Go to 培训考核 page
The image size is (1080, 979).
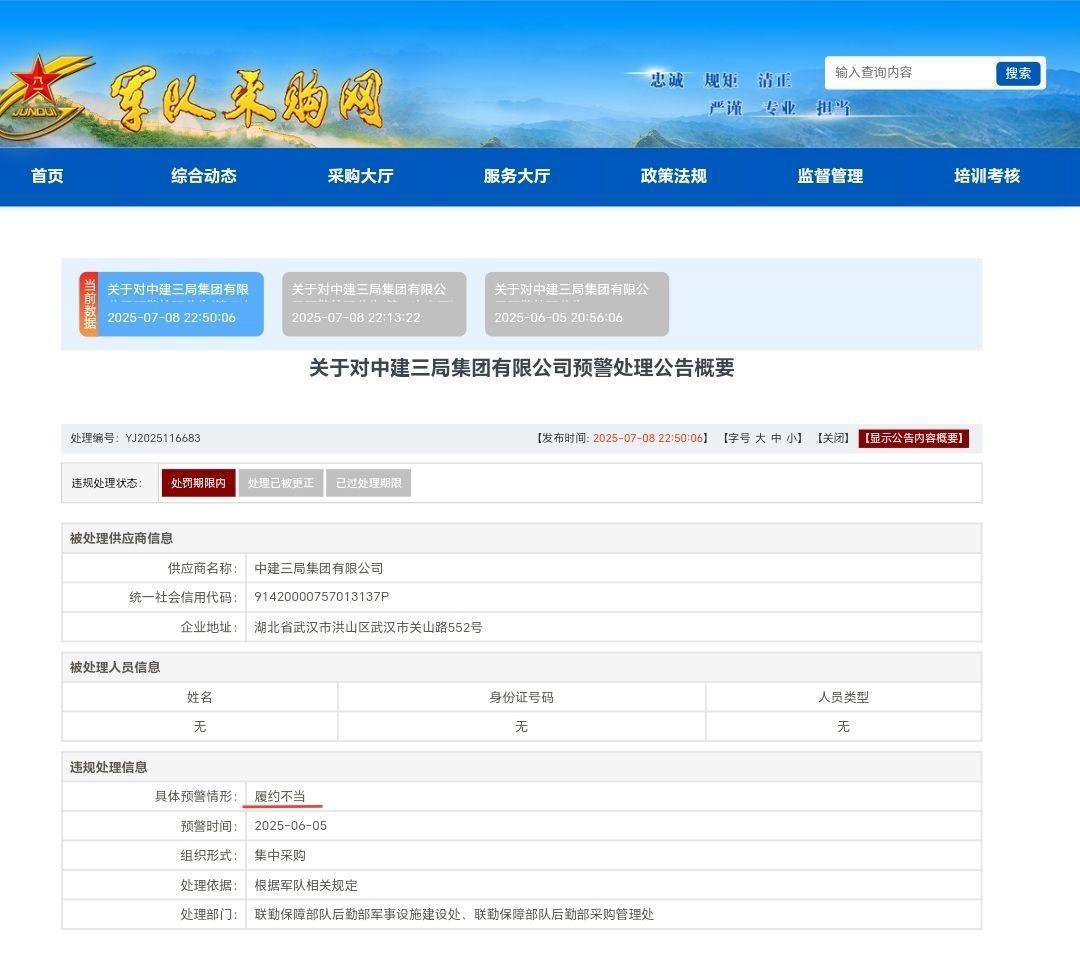pyautogui.click(x=986, y=176)
